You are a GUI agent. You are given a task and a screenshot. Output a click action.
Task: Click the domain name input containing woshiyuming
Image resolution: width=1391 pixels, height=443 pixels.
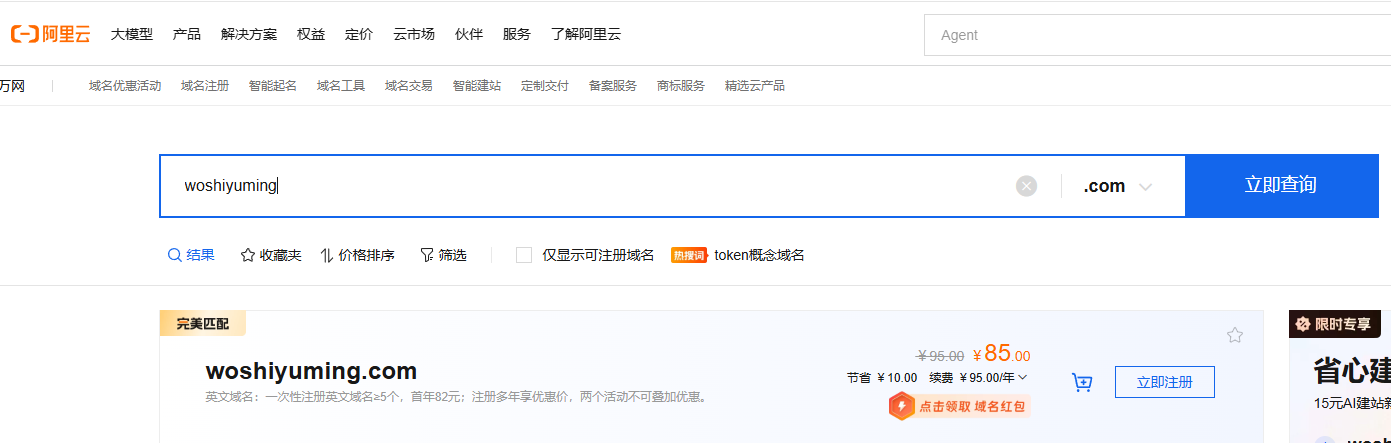coord(590,186)
